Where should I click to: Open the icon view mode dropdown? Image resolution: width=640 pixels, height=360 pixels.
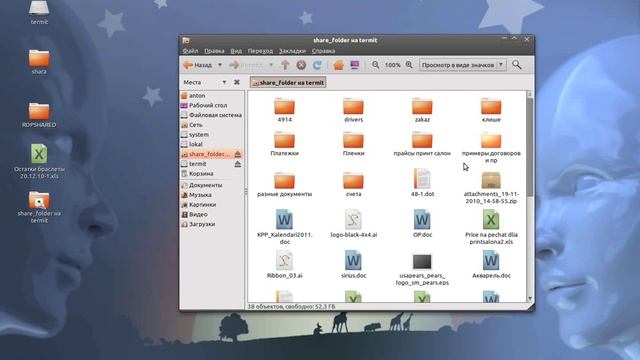[463, 65]
